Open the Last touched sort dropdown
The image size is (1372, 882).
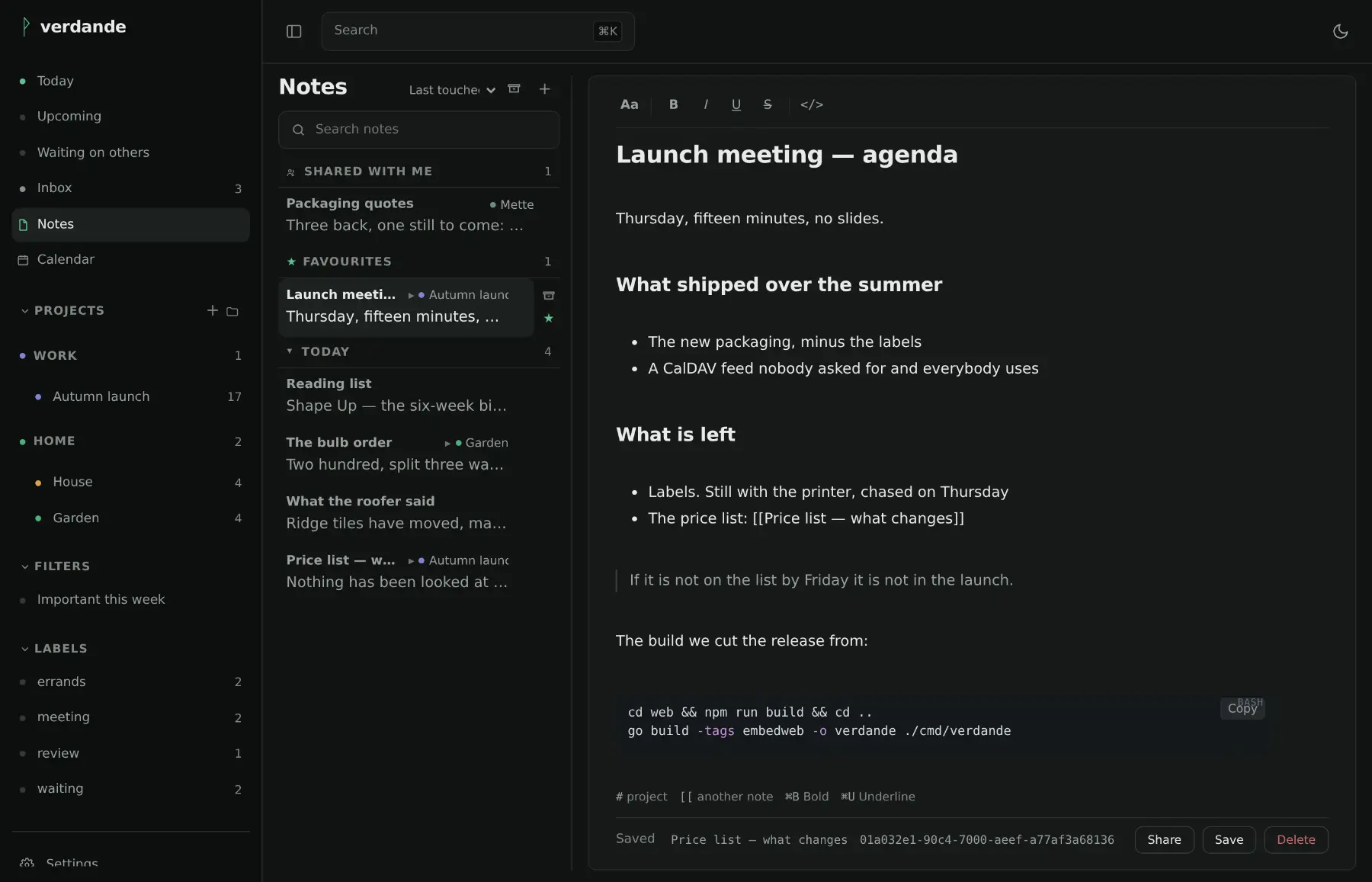coord(452,90)
